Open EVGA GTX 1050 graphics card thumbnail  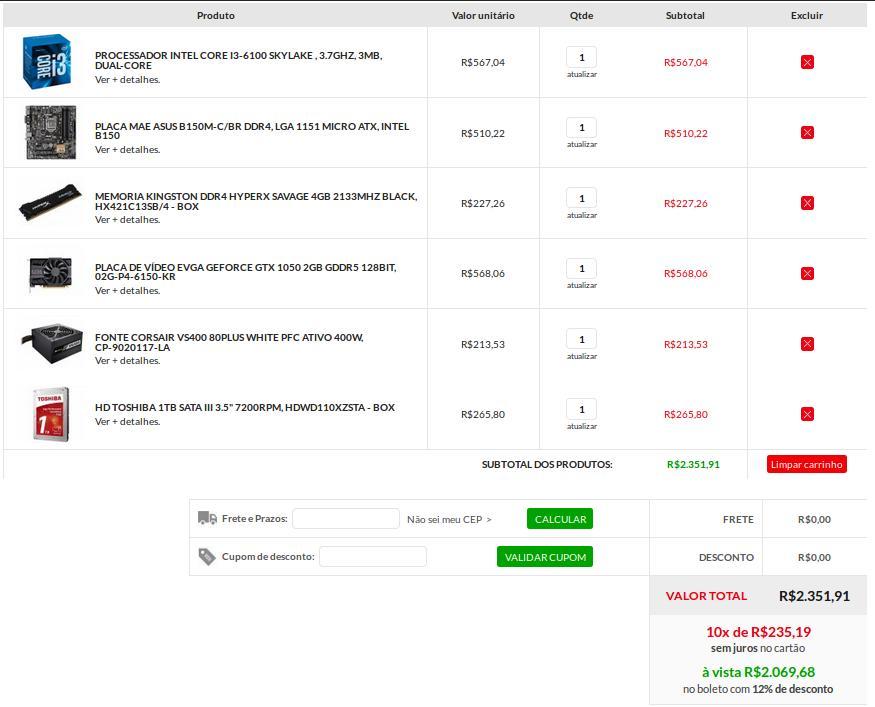pyautogui.click(x=50, y=273)
